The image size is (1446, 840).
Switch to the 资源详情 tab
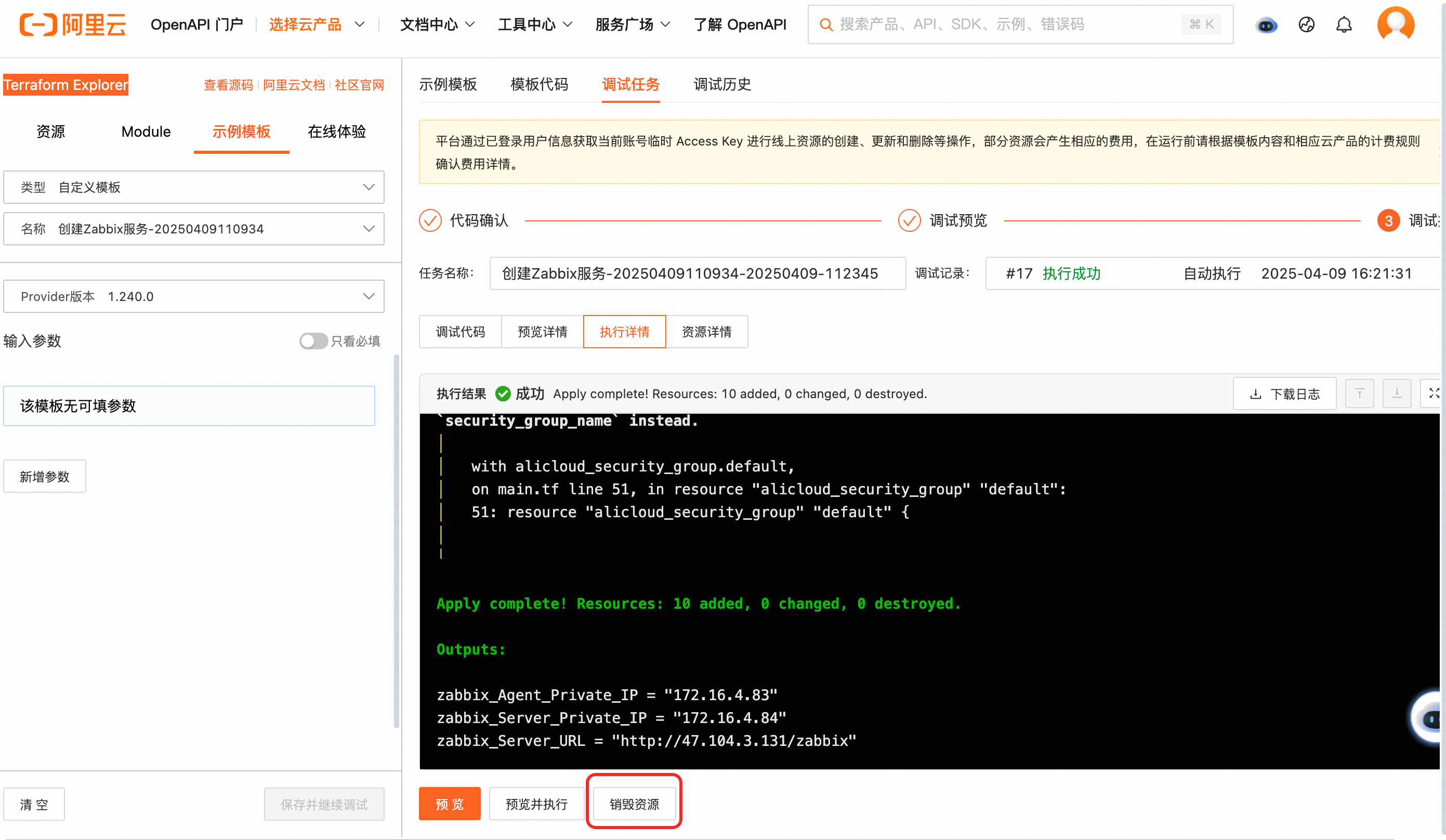click(x=706, y=332)
